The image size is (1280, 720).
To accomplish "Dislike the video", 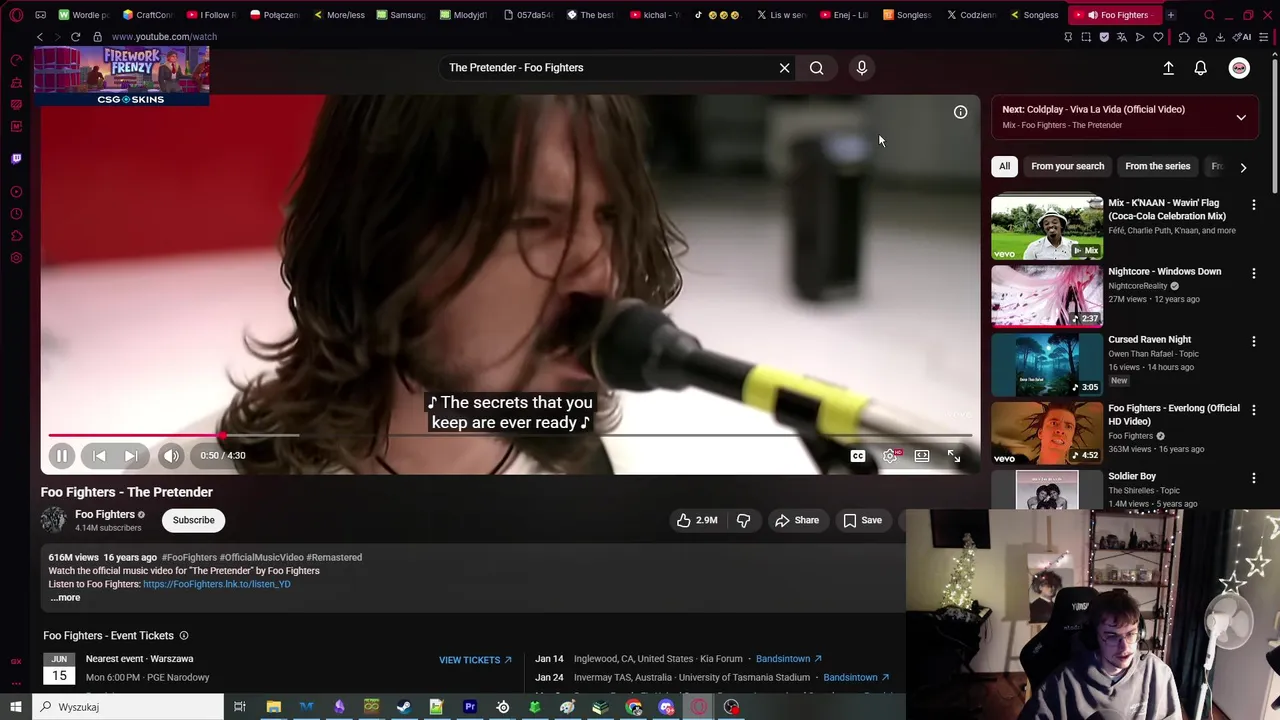I will (743, 520).
